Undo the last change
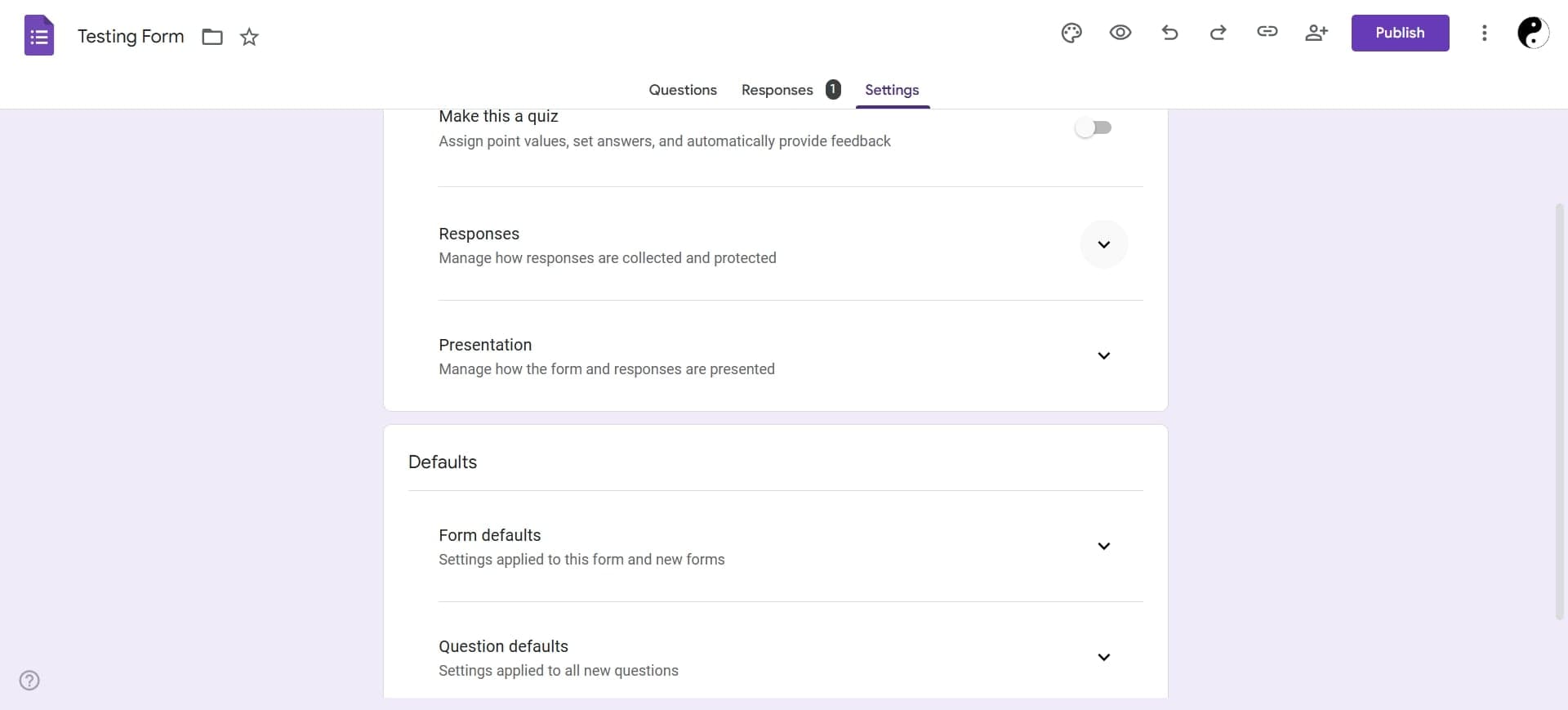This screenshot has height=710, width=1568. click(1169, 33)
